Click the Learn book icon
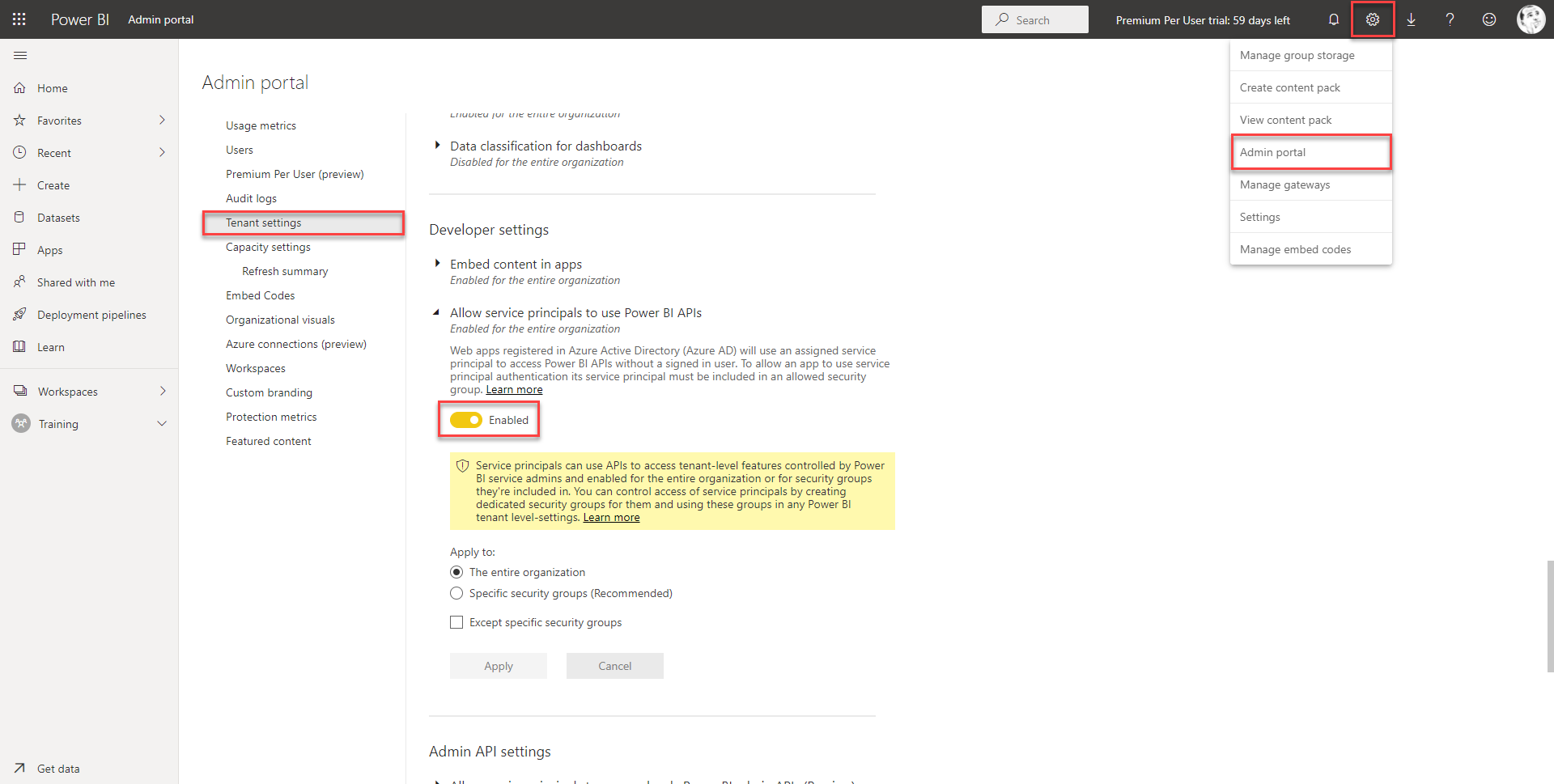This screenshot has height=784, width=1554. coord(19,347)
